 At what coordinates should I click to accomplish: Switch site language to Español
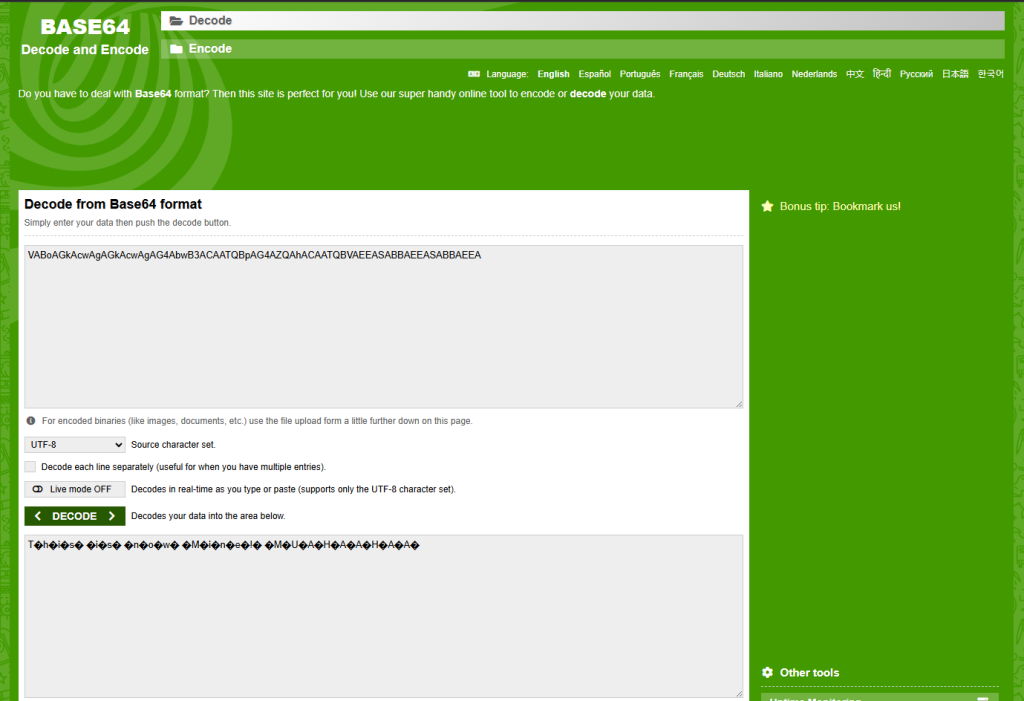594,74
